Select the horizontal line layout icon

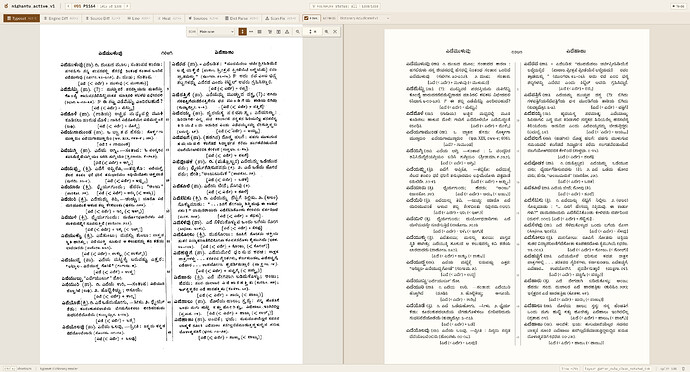pos(251,32)
